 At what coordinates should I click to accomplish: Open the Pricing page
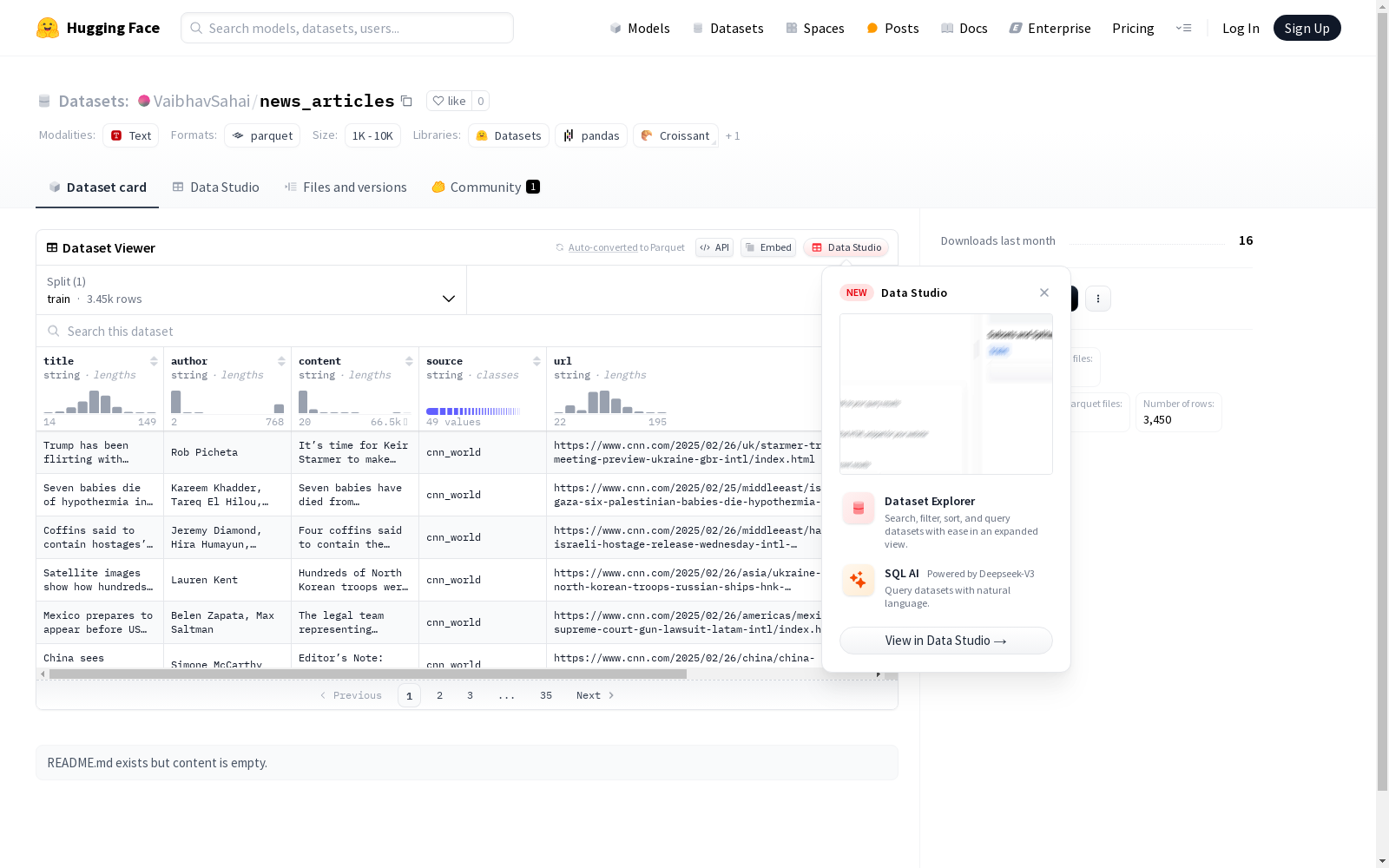click(1133, 29)
